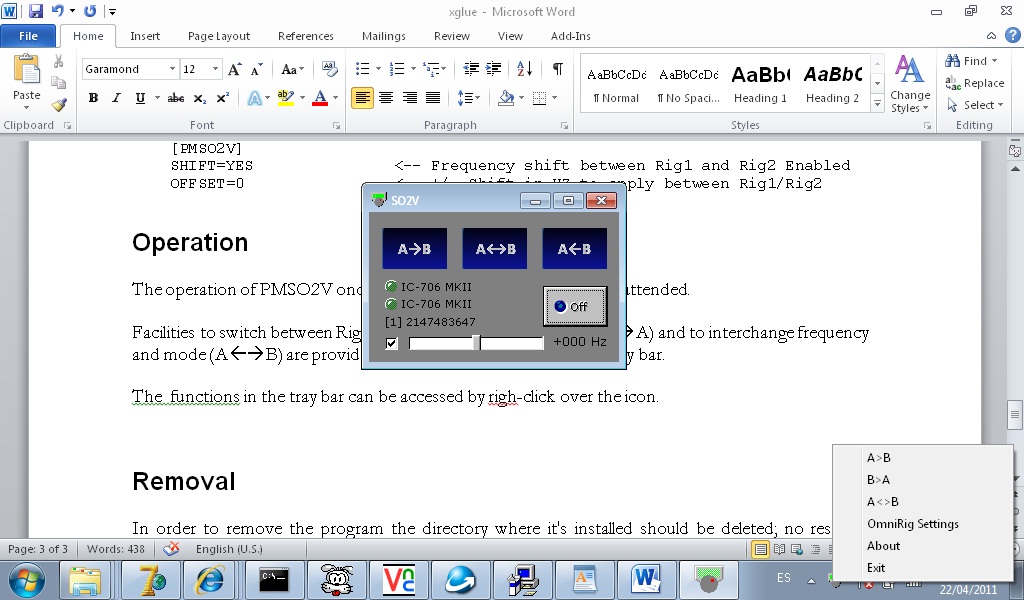1024x600 pixels.
Task: Open the font name dropdown showing Garamond
Action: tap(172, 69)
